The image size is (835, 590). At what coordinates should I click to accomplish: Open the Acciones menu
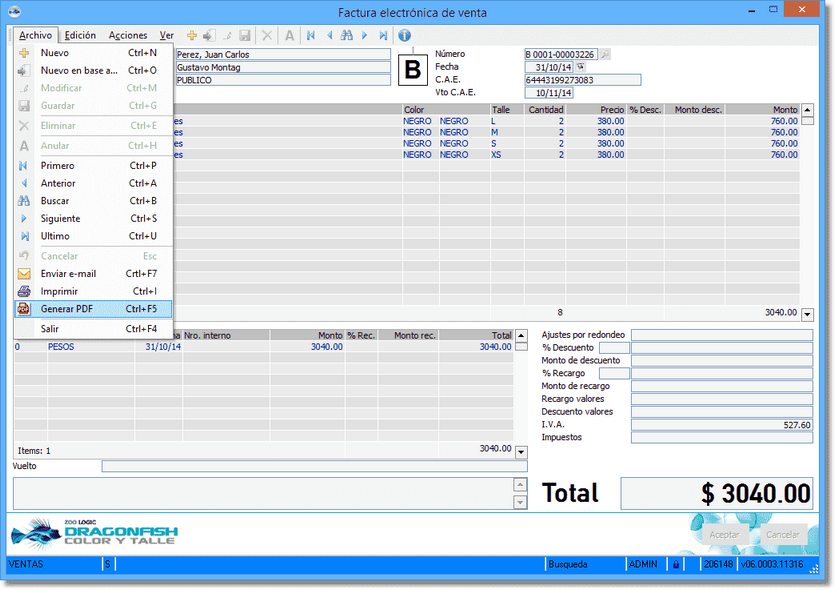127,35
